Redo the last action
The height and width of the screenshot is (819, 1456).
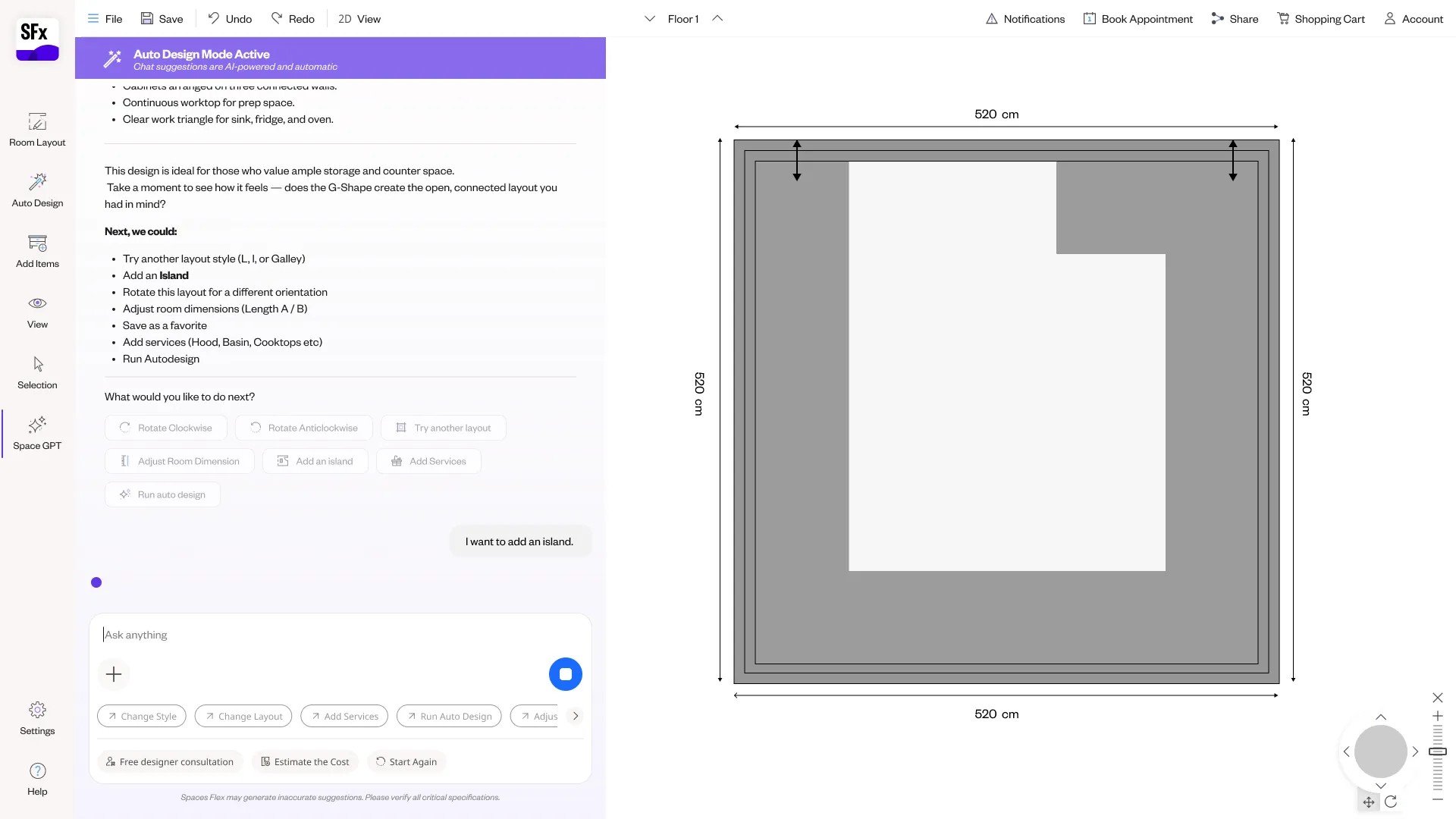293,18
